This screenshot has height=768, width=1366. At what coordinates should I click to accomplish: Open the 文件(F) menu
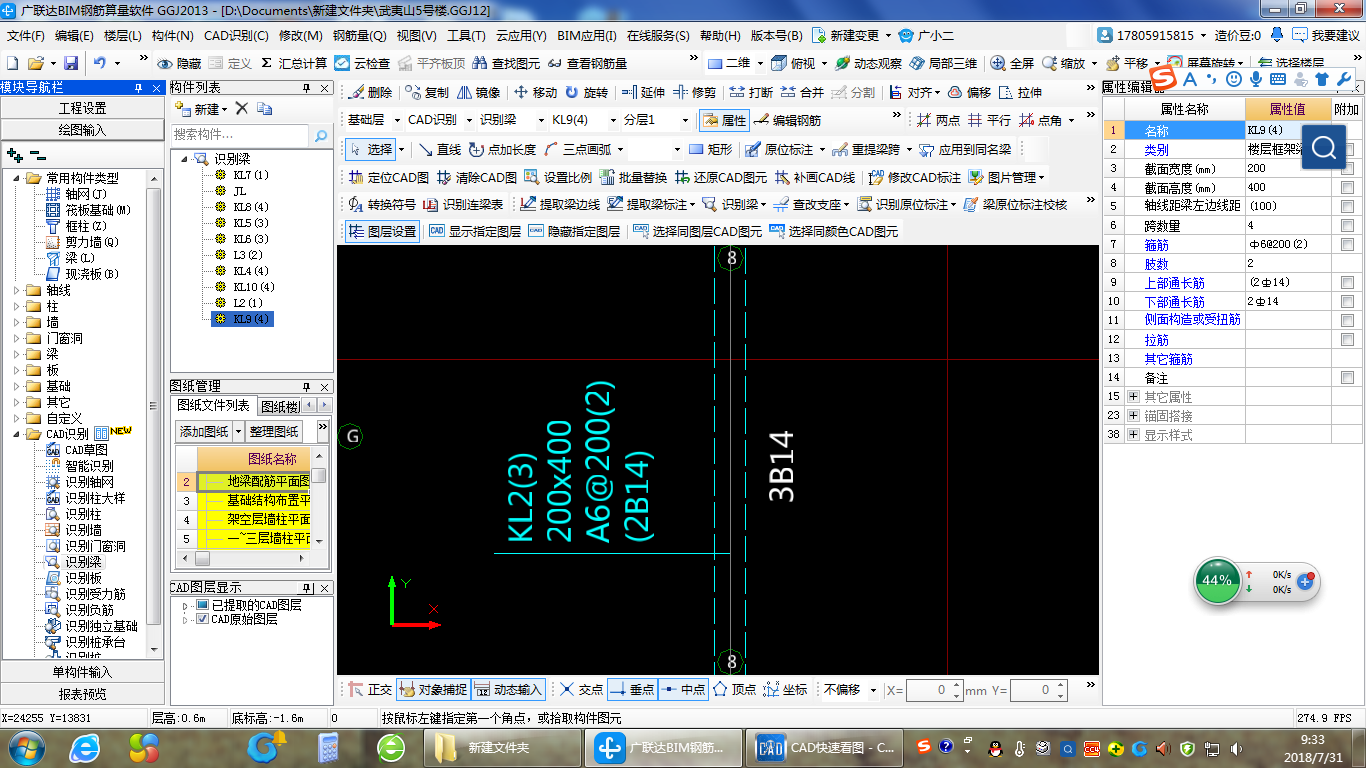click(26, 35)
